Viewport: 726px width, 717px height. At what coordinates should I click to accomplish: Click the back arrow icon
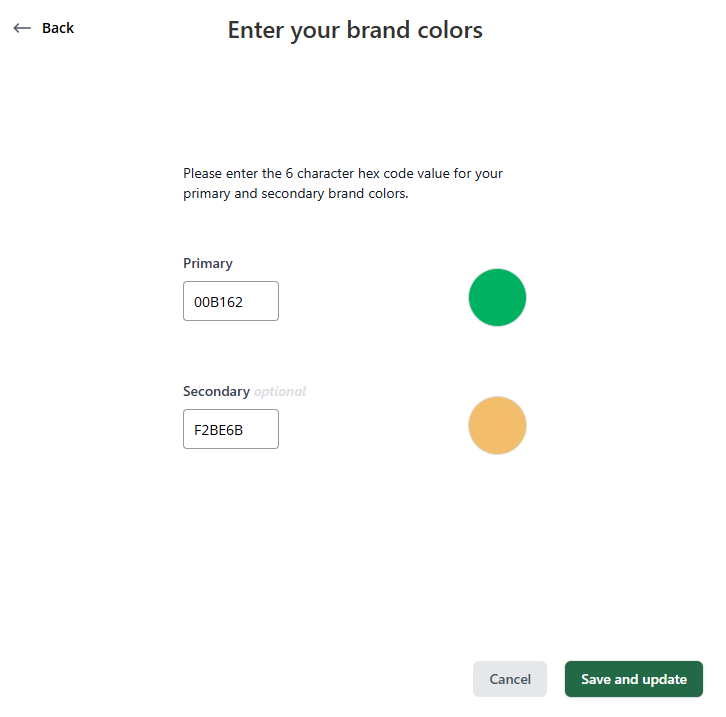click(22, 28)
